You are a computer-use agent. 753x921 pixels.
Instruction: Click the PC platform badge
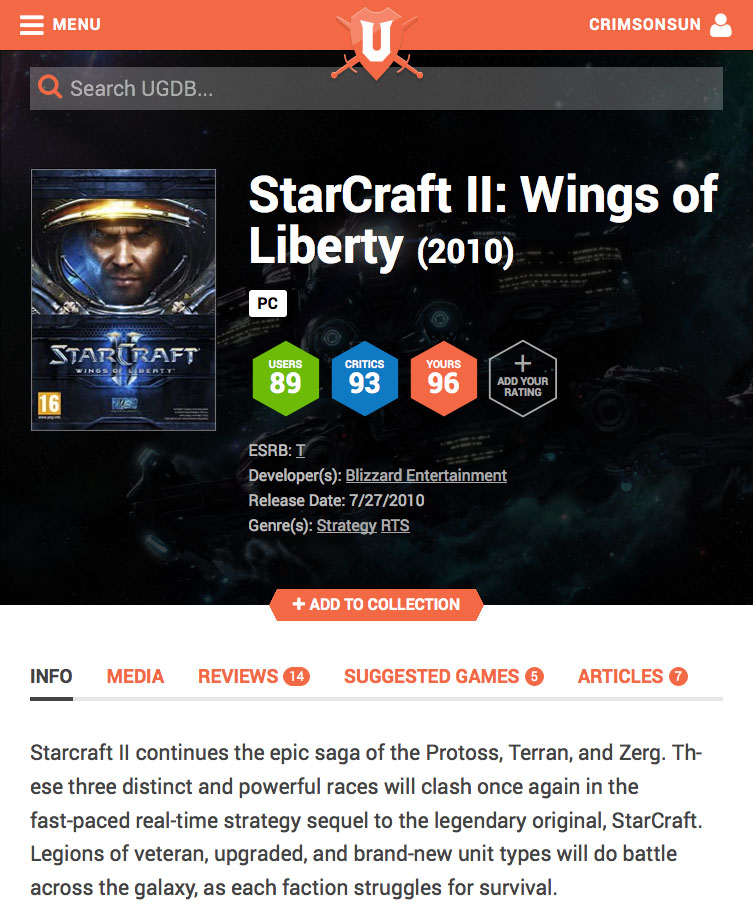coord(268,303)
